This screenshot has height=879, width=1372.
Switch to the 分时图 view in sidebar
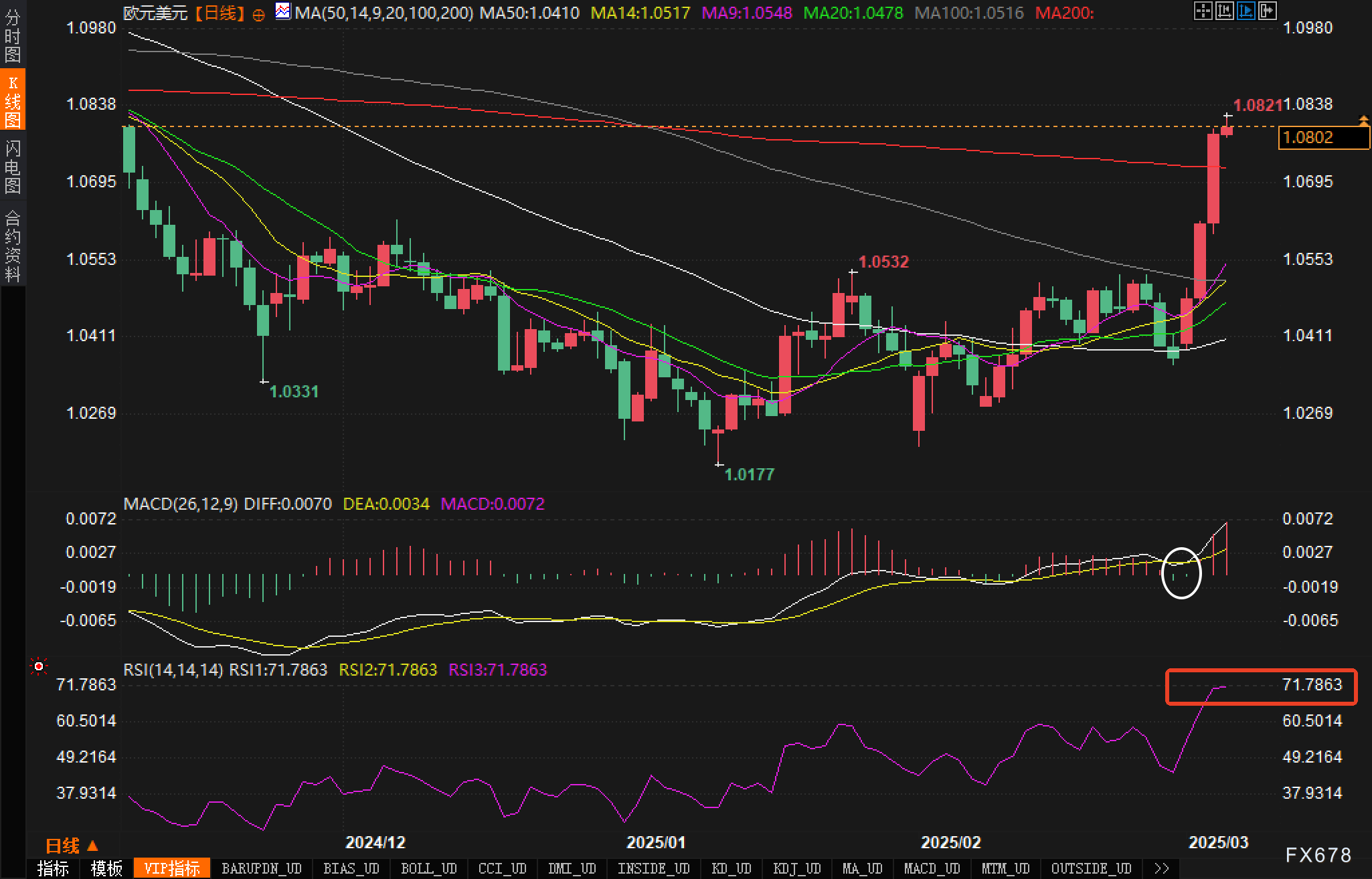click(x=12, y=35)
